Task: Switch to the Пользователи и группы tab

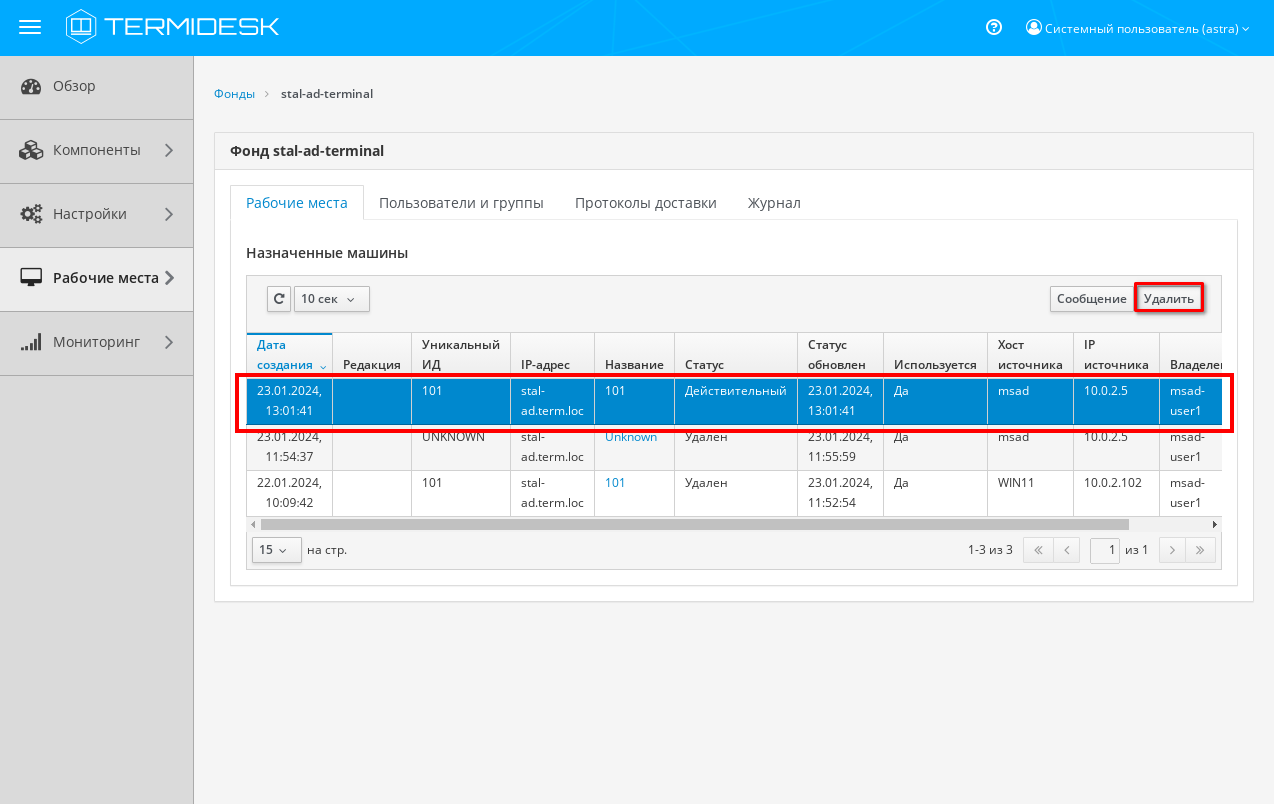Action: (461, 203)
